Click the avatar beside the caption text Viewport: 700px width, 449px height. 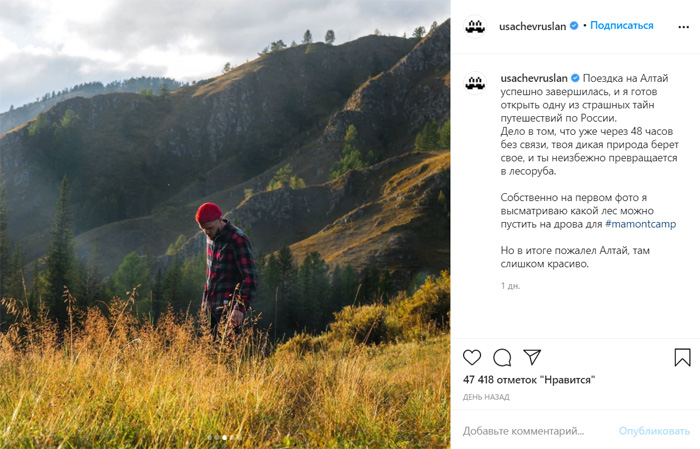[475, 83]
